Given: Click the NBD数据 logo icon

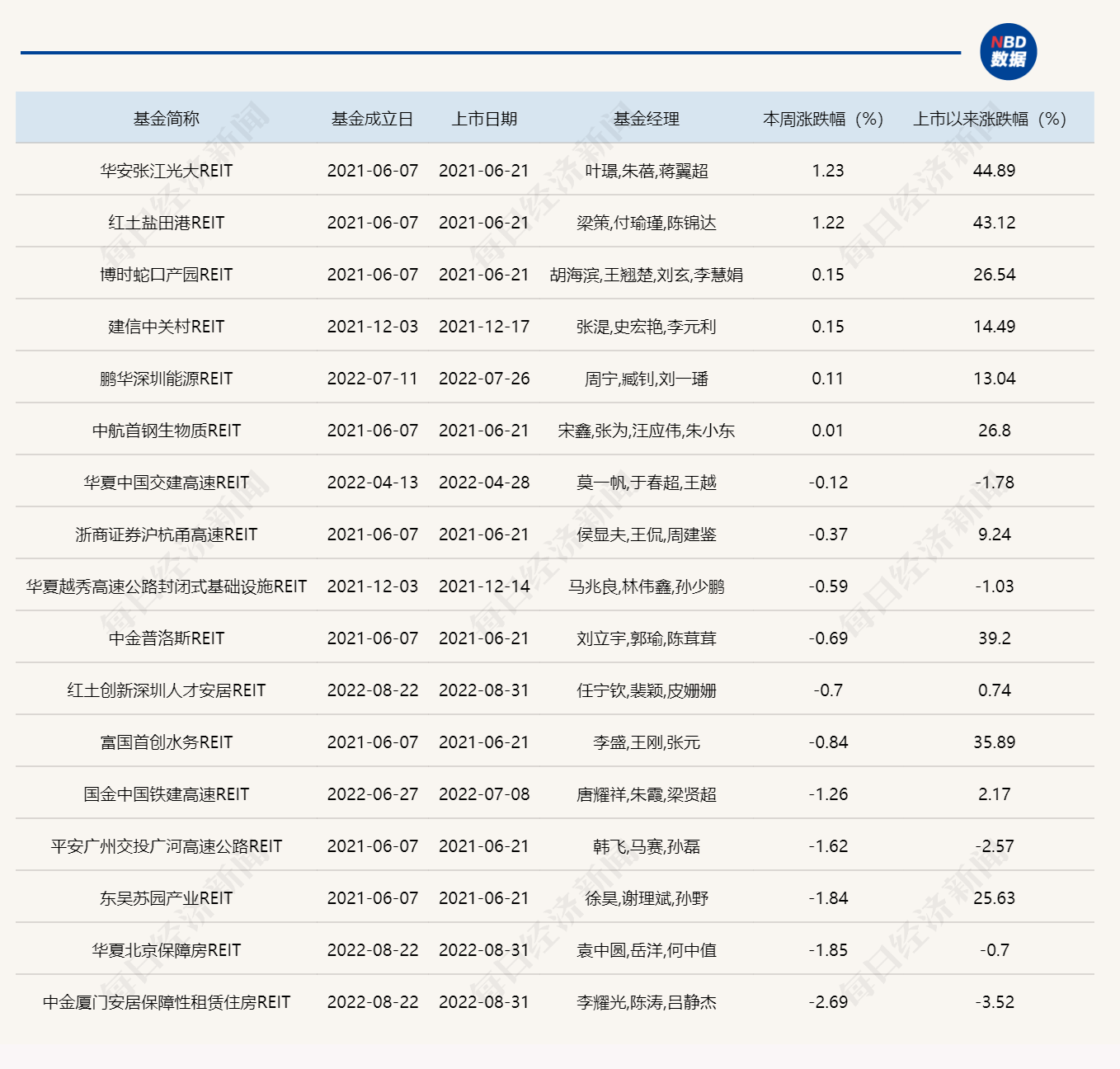Looking at the screenshot, I should coord(1008,52).
